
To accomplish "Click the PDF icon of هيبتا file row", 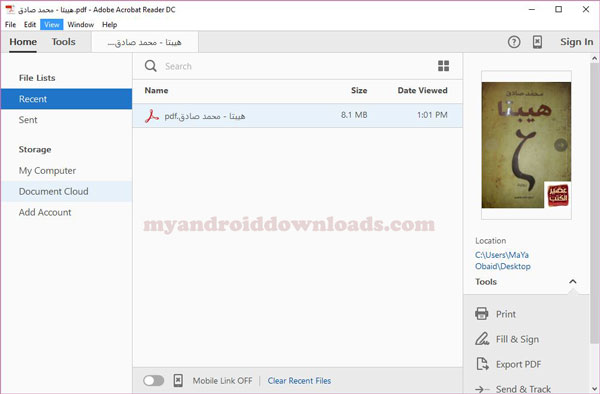I will coord(152,116).
